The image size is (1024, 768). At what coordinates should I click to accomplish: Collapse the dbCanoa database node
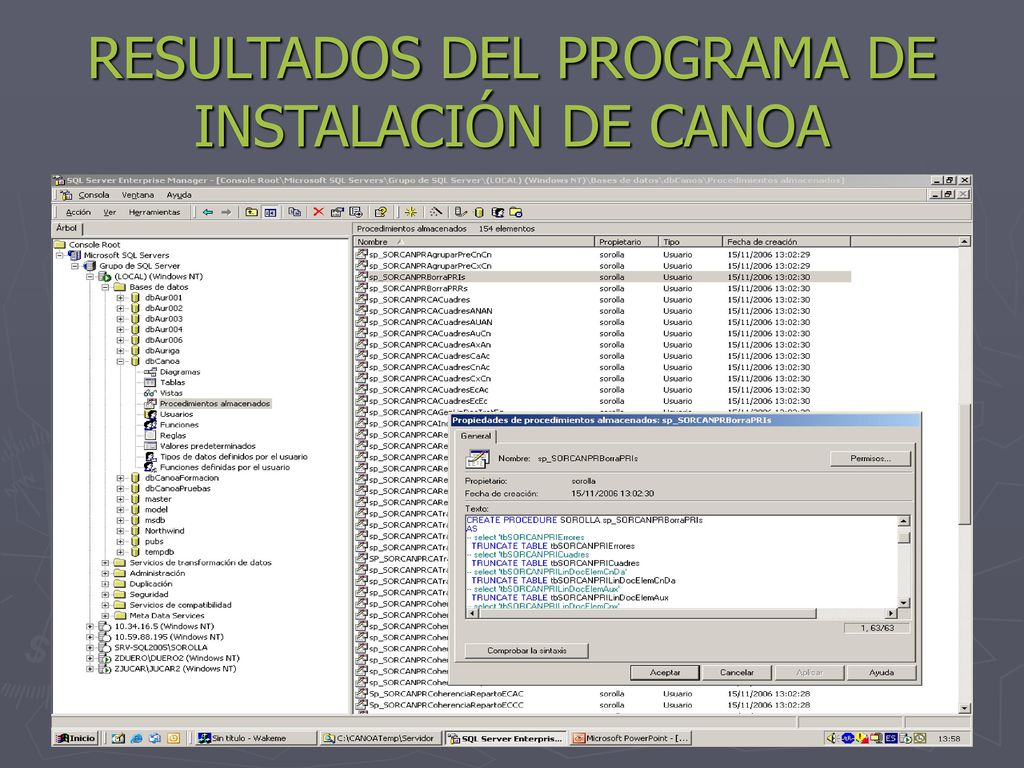[x=120, y=361]
